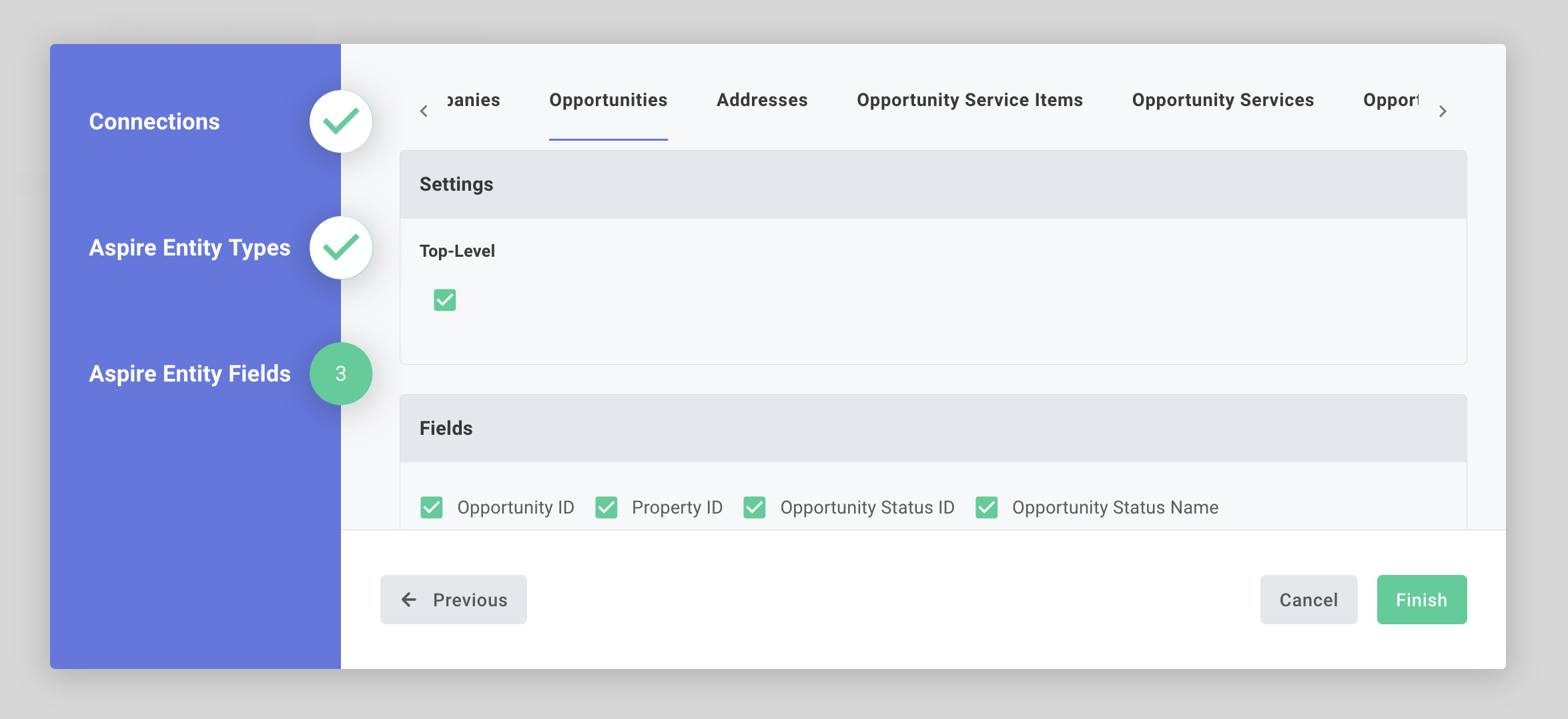Uncheck the Top-Level checkbox
Screen dimensions: 1568x719
[x=444, y=300]
